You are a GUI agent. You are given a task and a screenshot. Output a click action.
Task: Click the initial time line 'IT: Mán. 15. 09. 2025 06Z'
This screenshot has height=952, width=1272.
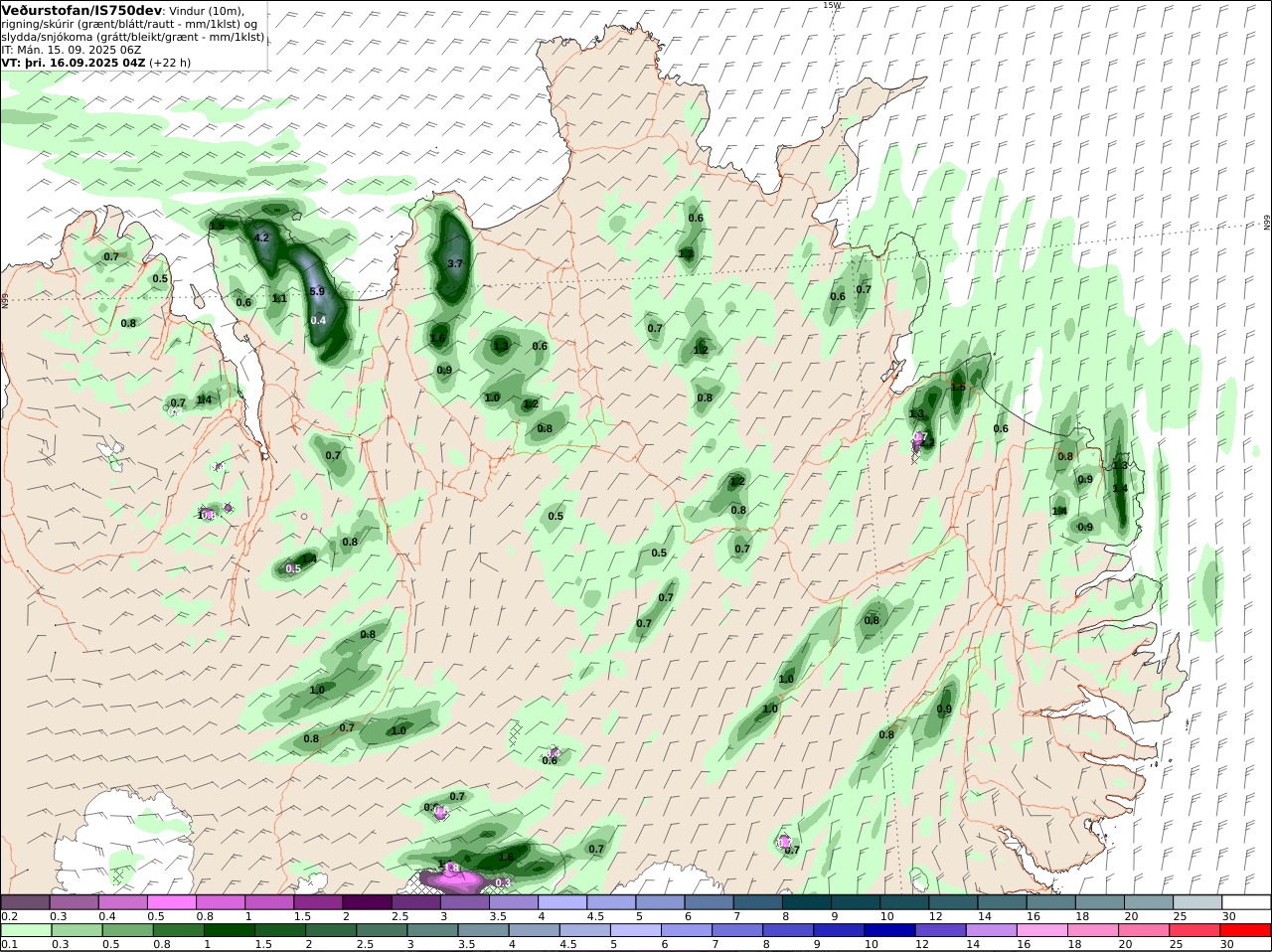(x=72, y=50)
